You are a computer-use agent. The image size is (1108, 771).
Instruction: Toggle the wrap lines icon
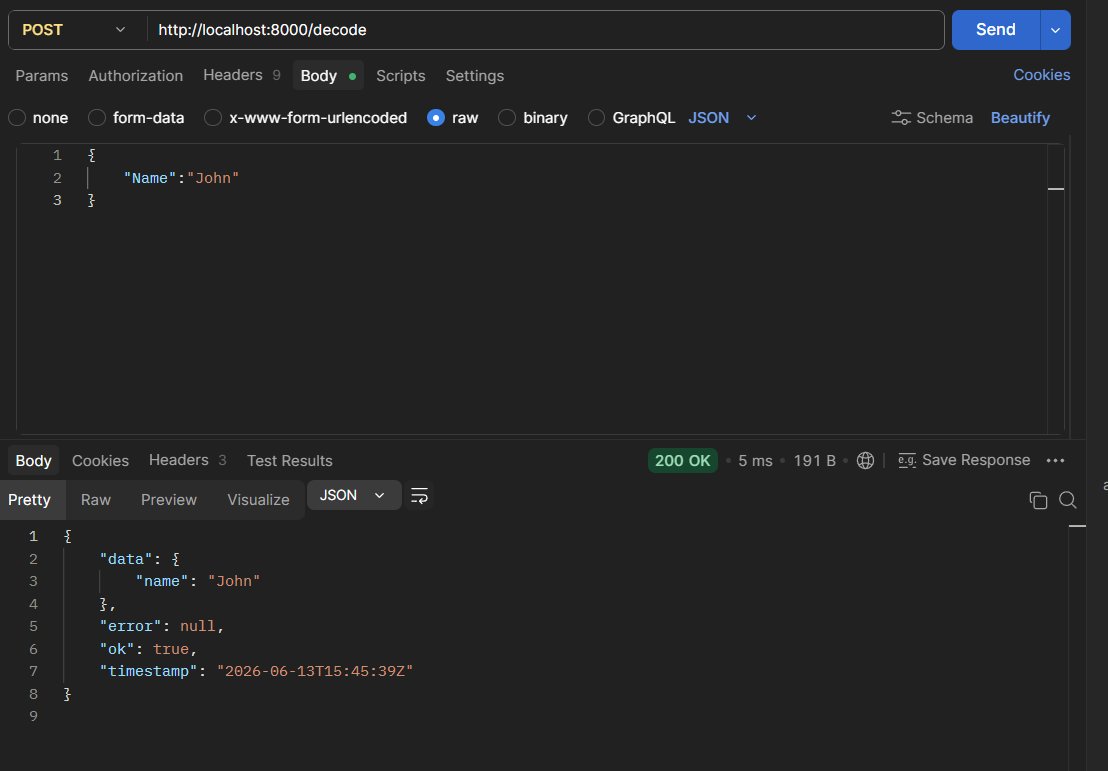point(419,496)
